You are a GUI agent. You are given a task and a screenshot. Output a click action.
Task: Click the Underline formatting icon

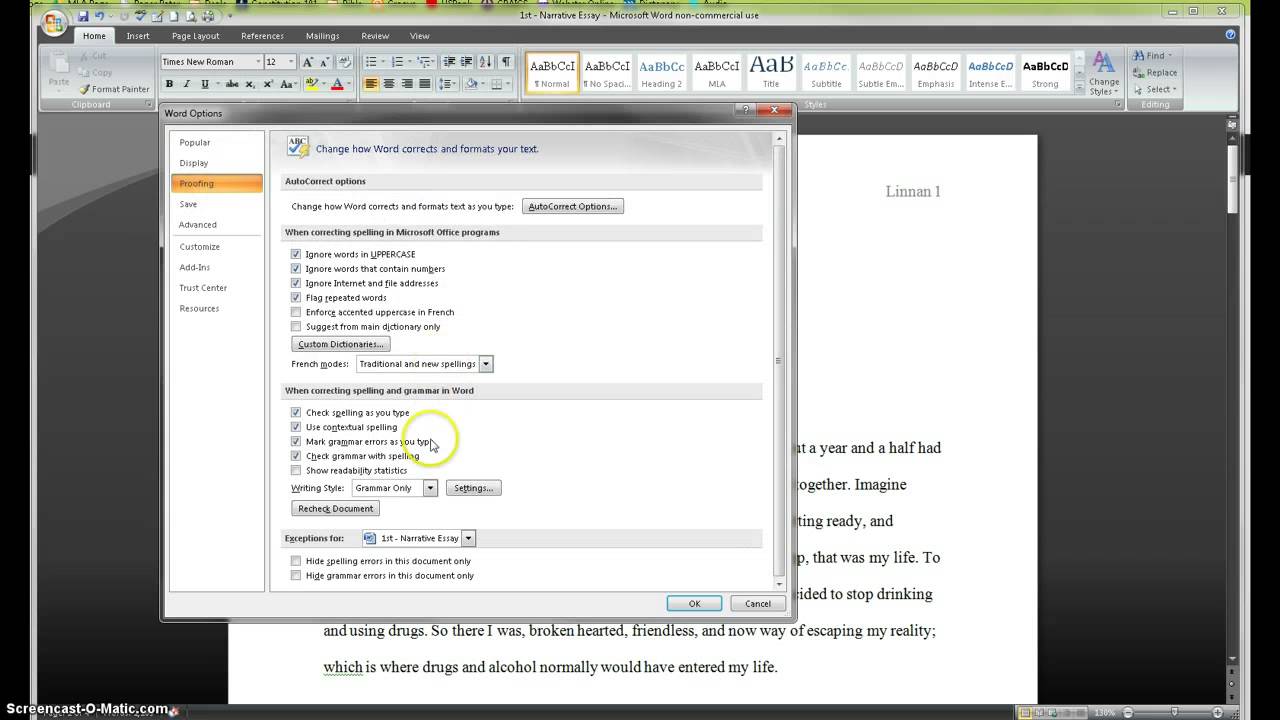coord(205,84)
